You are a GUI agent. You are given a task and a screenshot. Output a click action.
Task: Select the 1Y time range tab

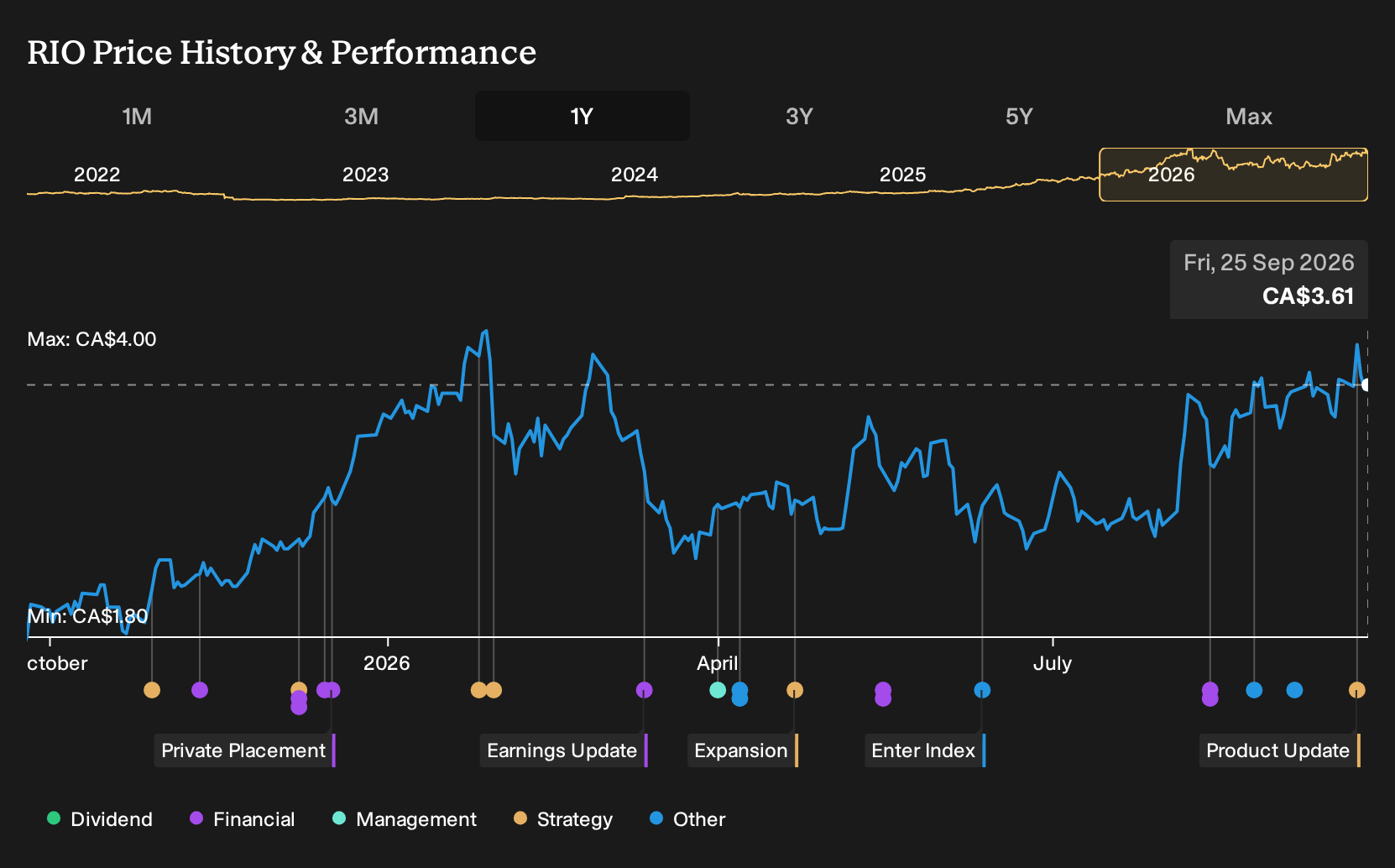583,116
